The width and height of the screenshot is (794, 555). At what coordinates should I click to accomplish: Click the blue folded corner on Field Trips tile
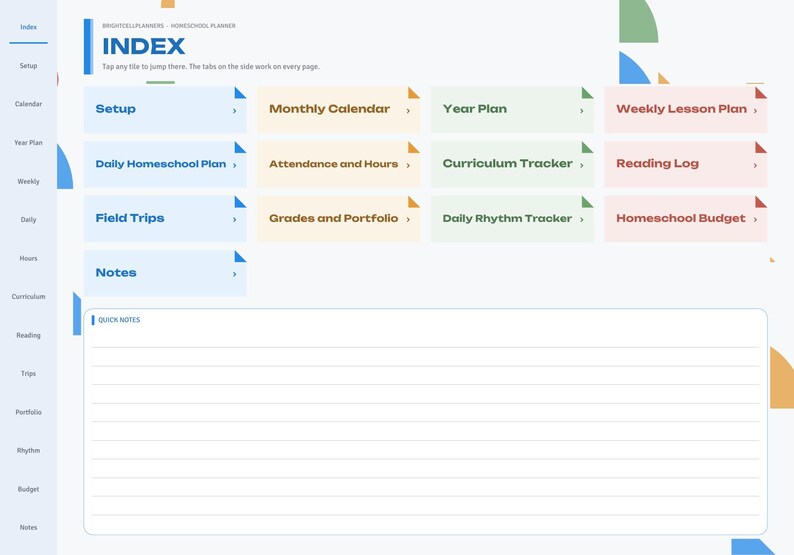click(x=241, y=202)
